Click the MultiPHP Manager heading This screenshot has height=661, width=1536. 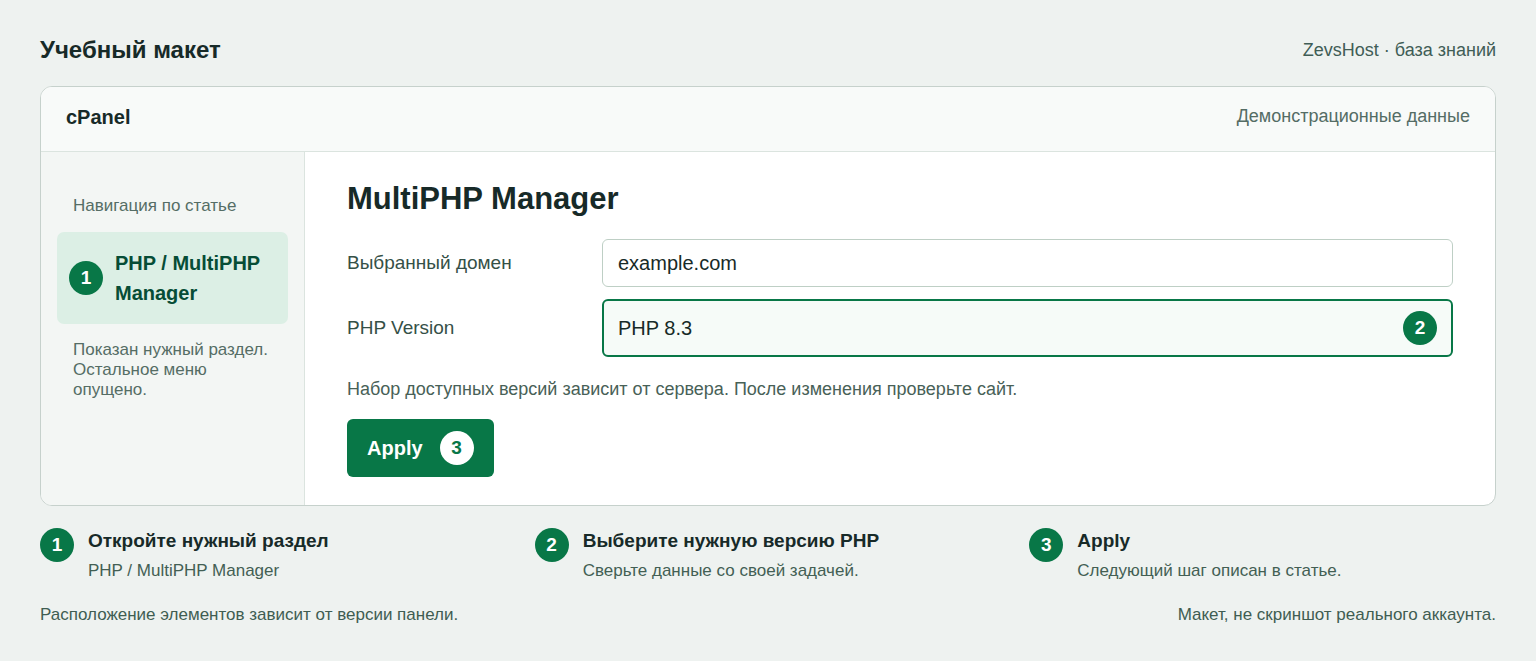pos(483,198)
